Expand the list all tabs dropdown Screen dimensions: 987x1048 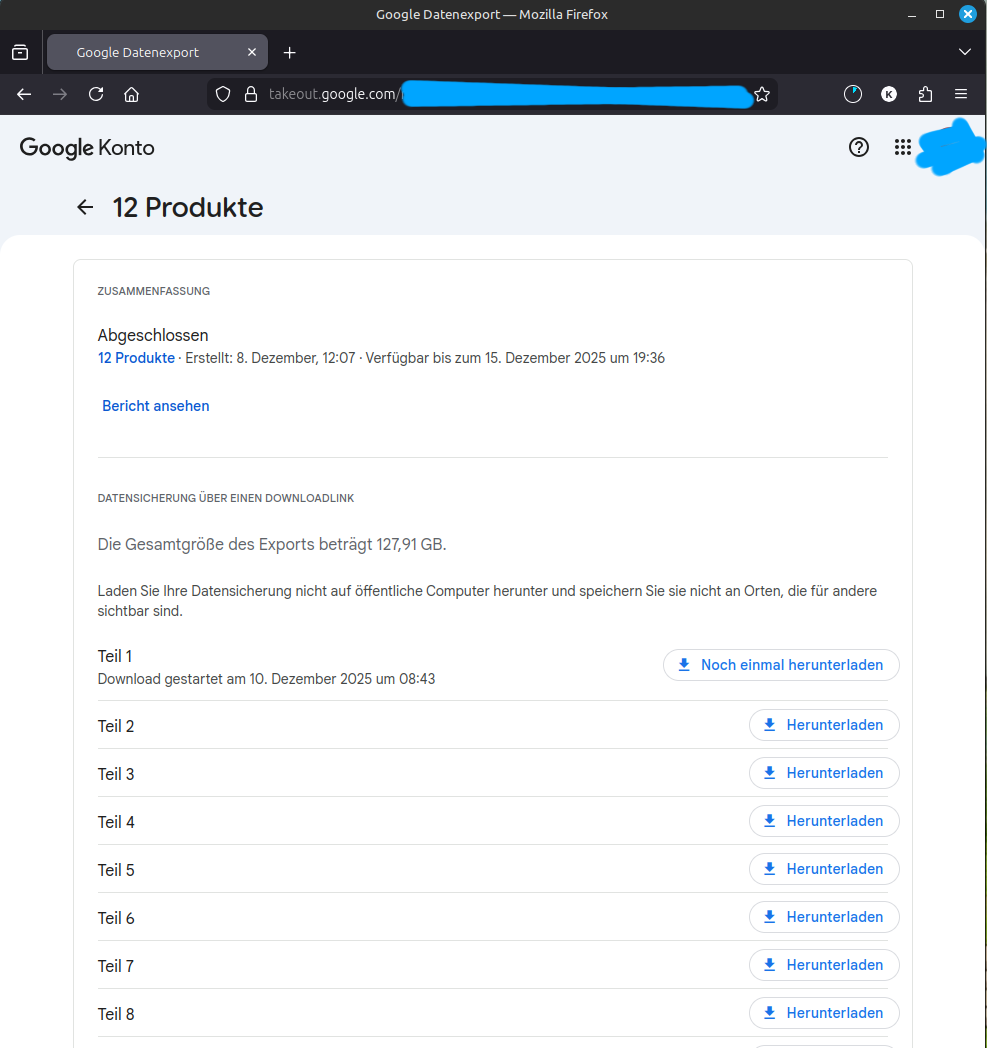pyautogui.click(x=964, y=52)
